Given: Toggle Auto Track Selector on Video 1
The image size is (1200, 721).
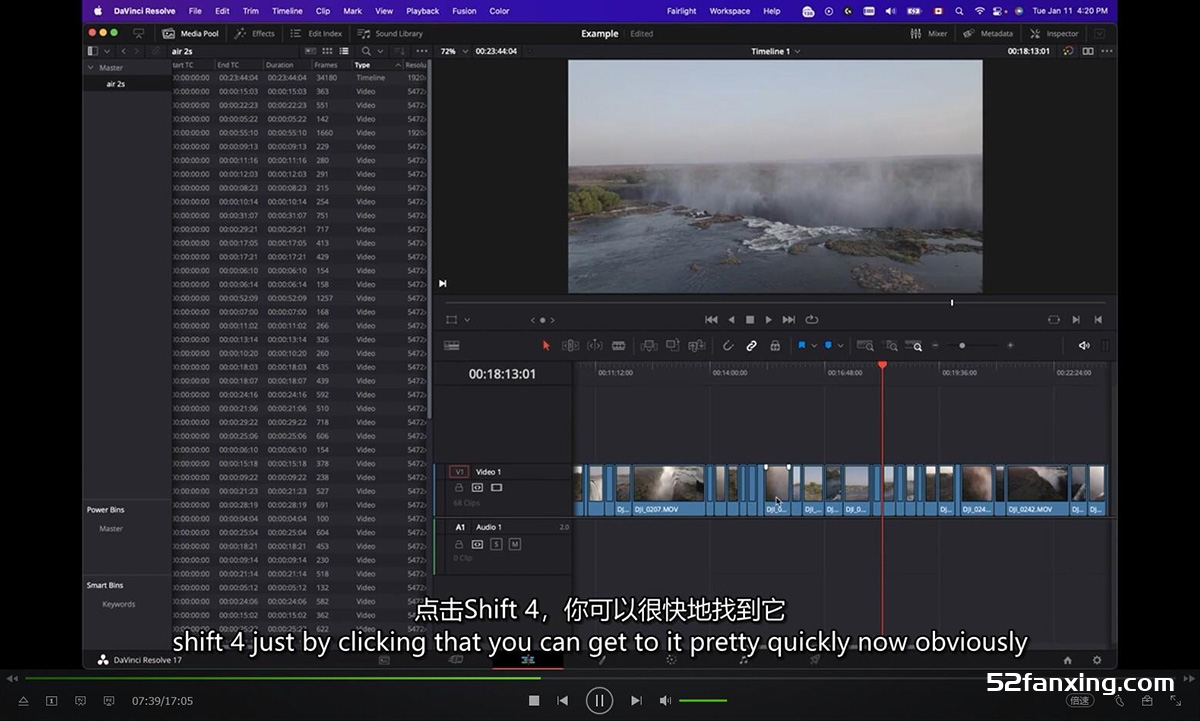Looking at the screenshot, I should (x=477, y=488).
